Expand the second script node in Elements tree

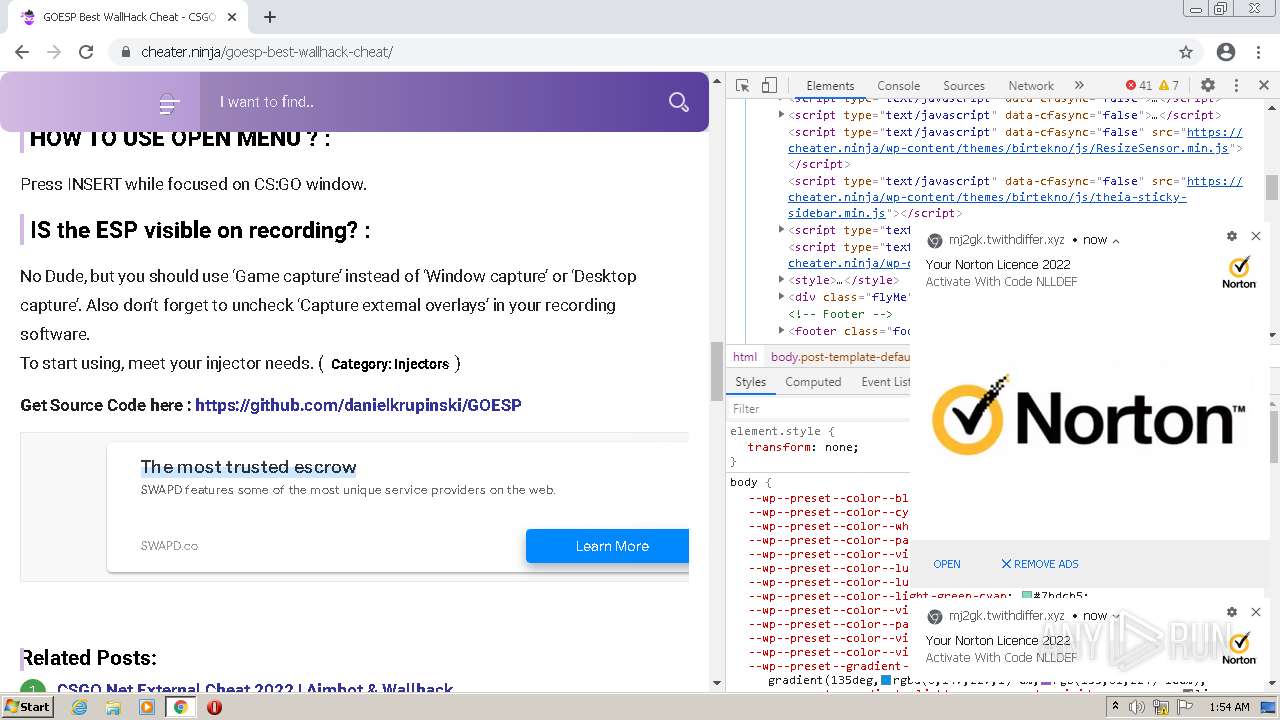[781, 115]
